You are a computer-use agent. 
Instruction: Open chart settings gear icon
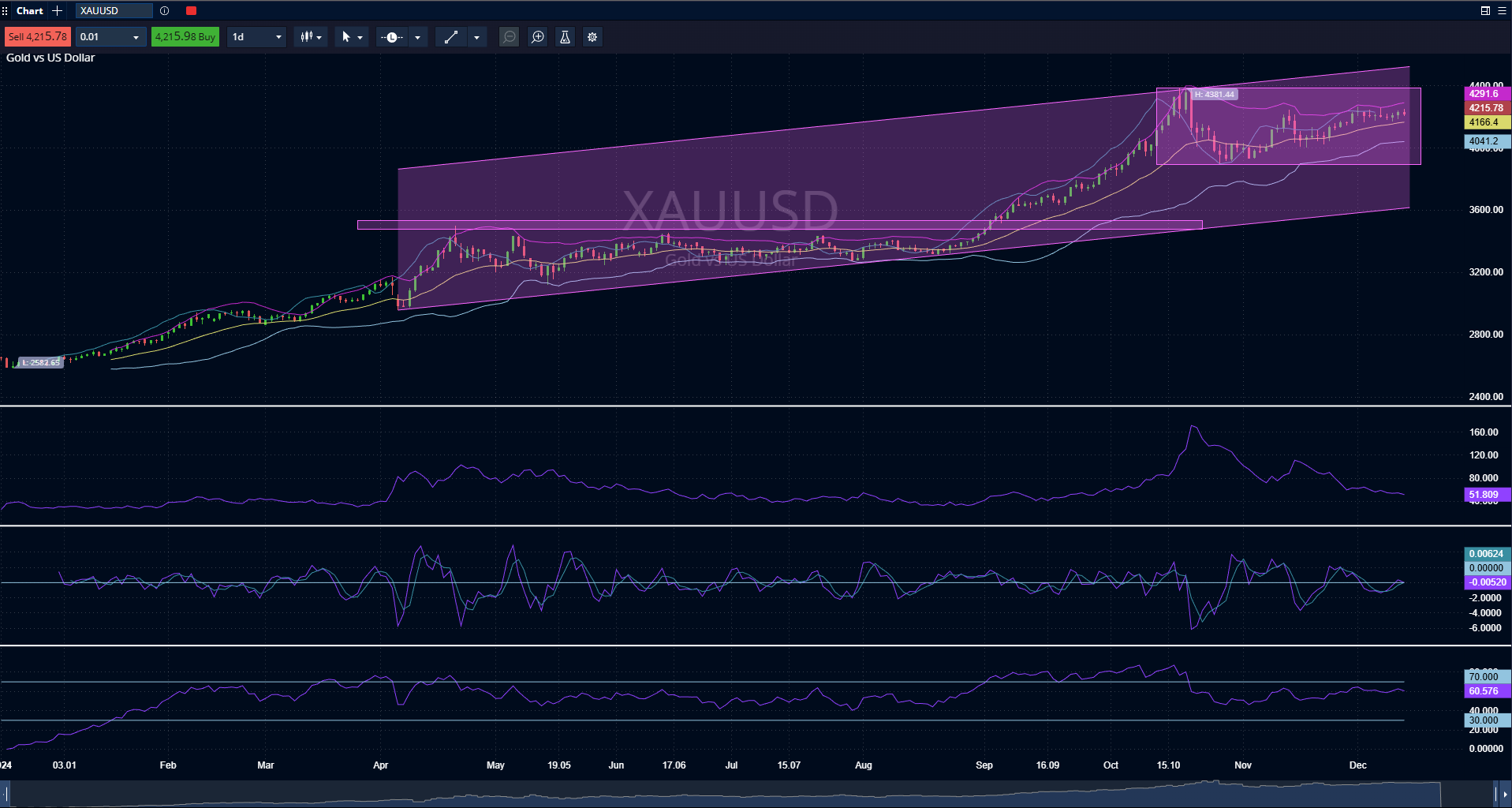click(x=592, y=37)
